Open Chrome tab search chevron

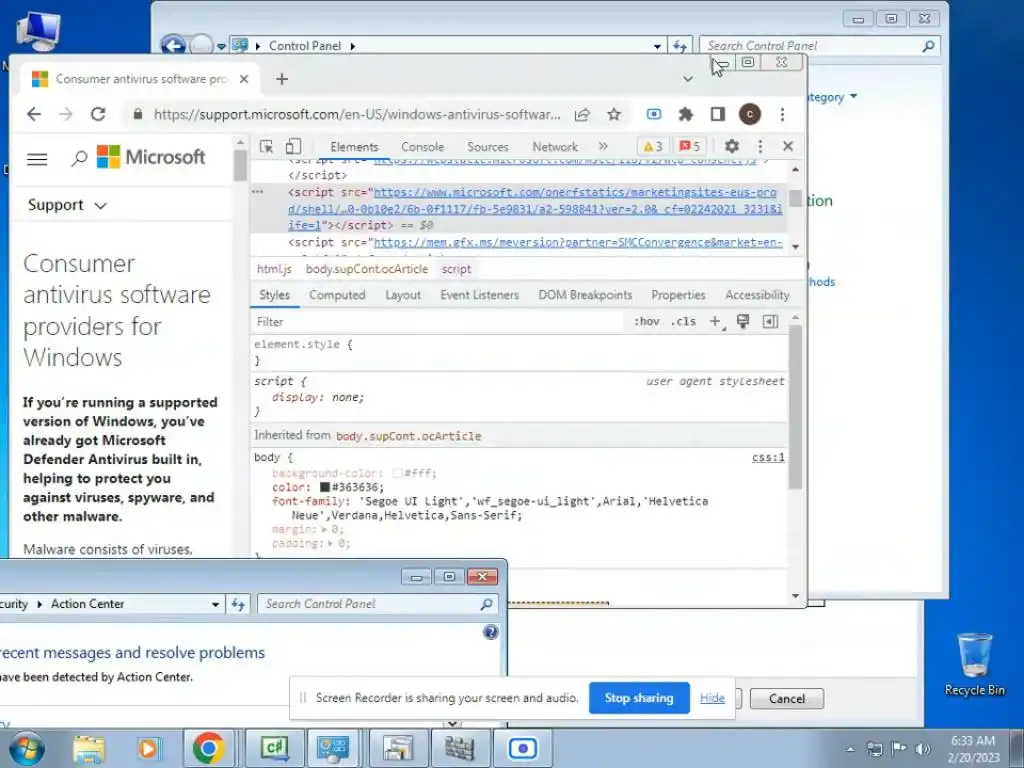[688, 79]
